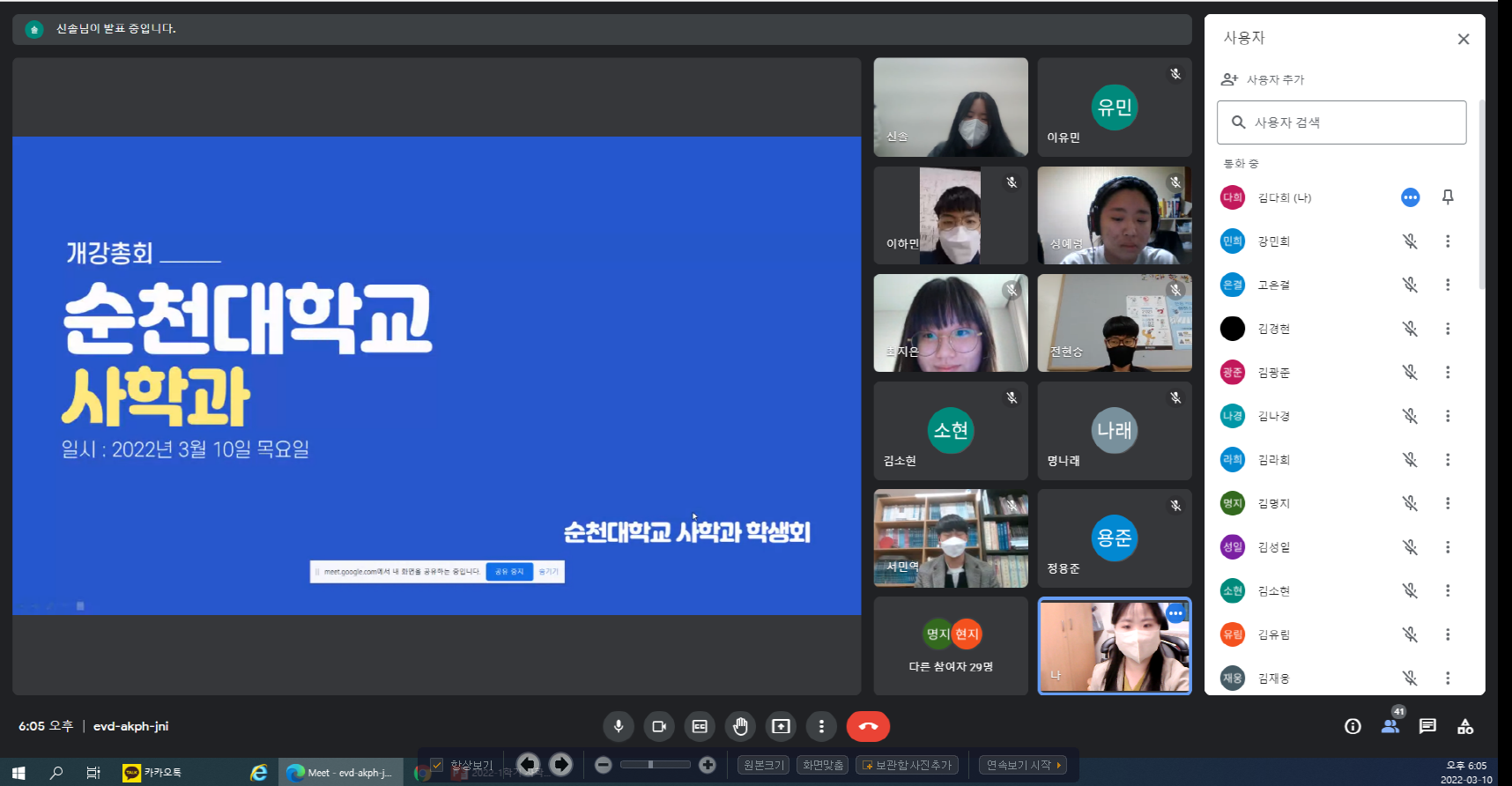Click the present screen icon

coord(781,726)
